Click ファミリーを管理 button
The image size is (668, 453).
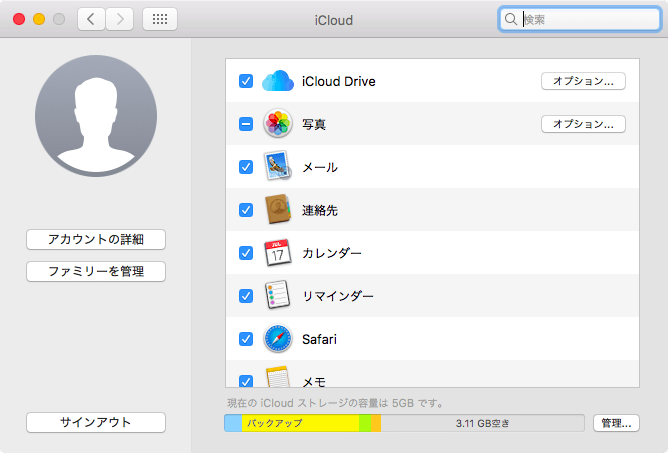96,271
